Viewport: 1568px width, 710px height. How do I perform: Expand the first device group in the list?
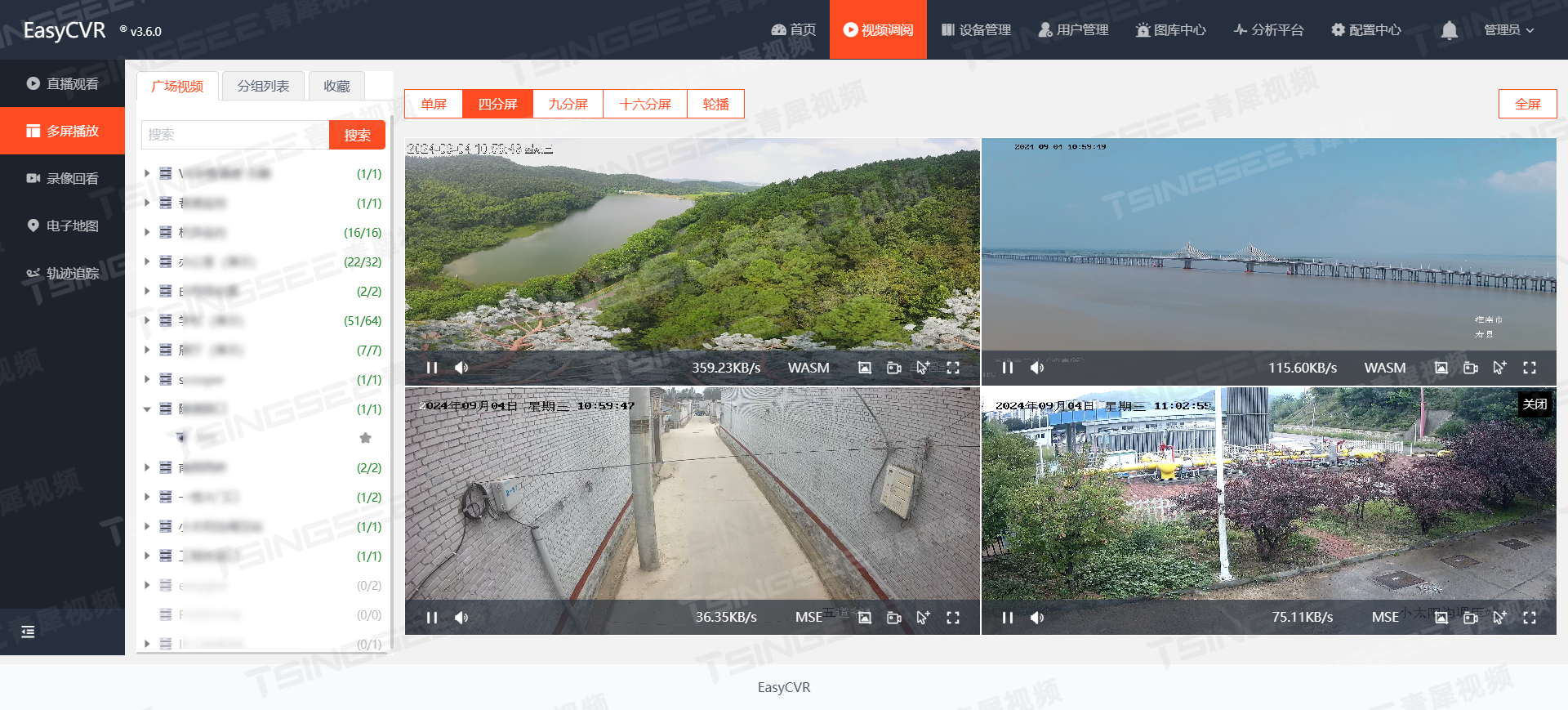[x=147, y=173]
